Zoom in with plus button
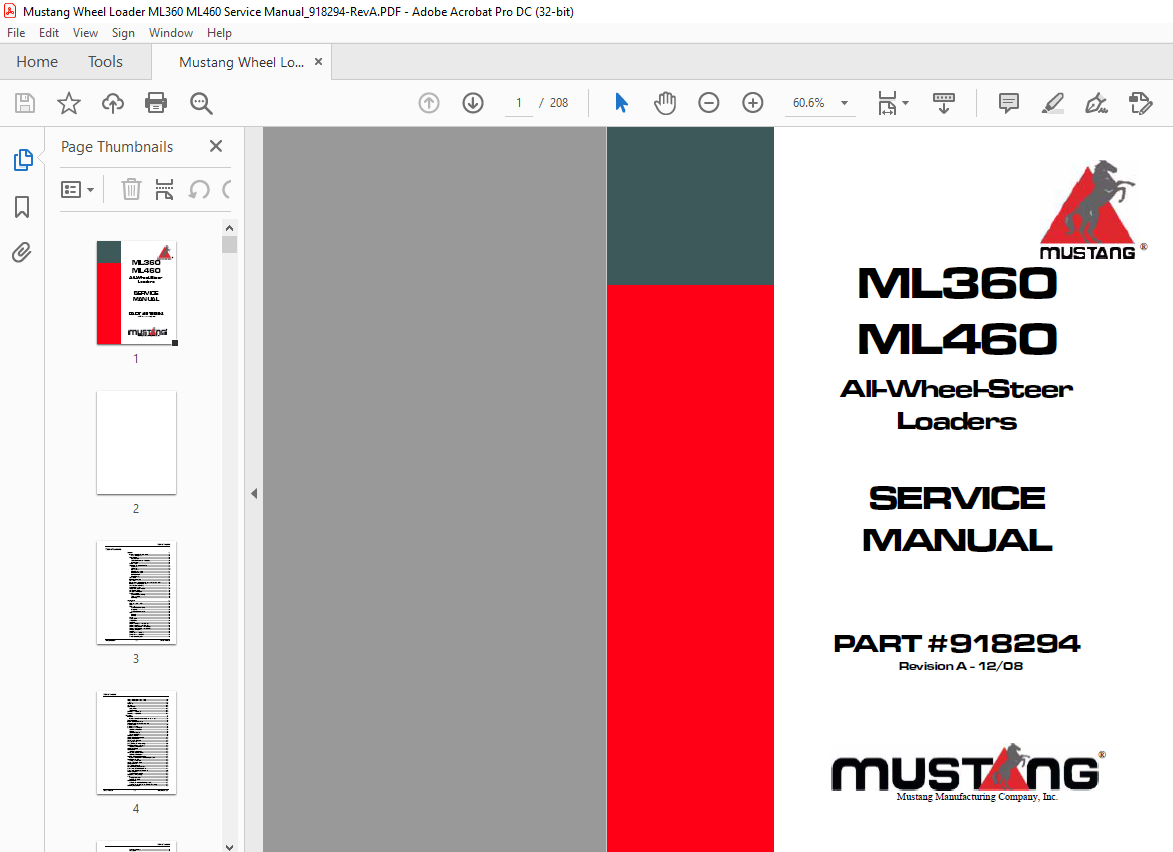 753,103
